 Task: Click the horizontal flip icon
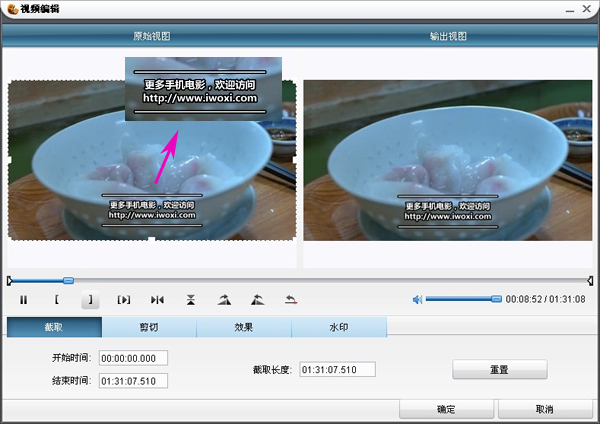(x=157, y=300)
